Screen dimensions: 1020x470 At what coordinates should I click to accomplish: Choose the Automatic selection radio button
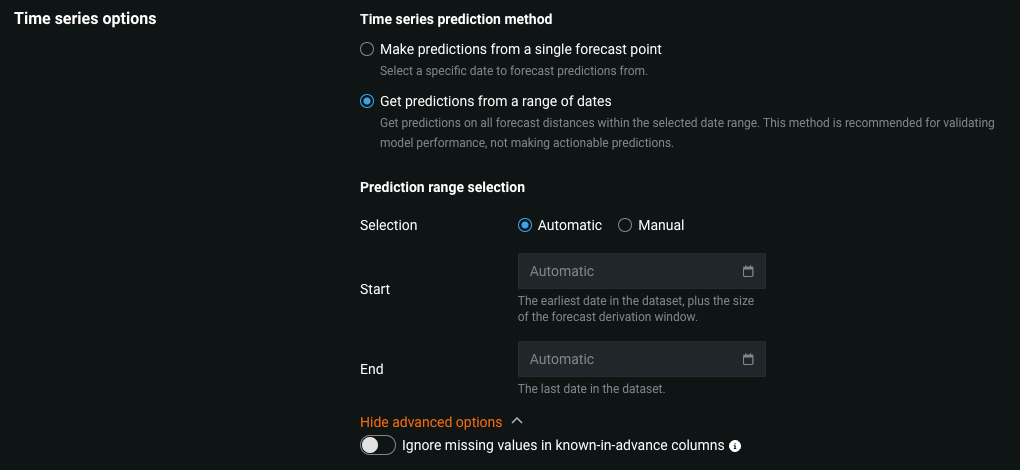(525, 225)
